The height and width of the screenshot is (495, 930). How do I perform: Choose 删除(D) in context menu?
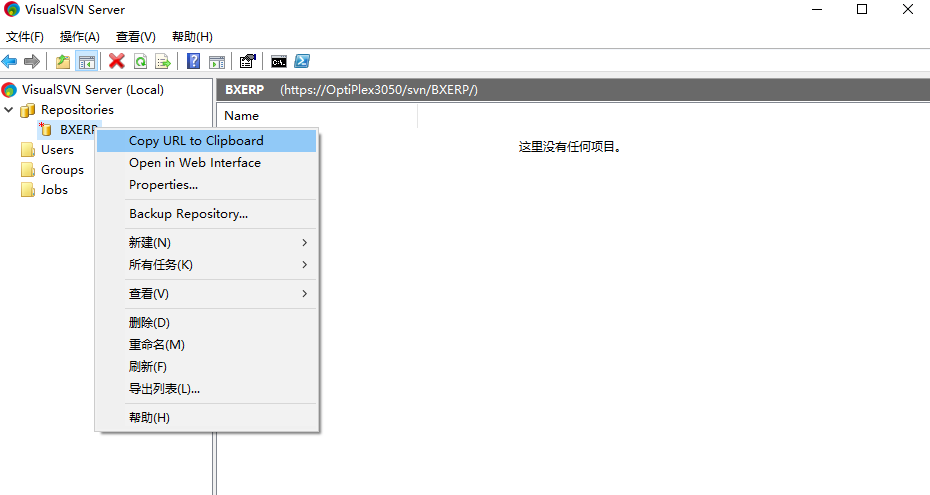[x=206, y=322]
